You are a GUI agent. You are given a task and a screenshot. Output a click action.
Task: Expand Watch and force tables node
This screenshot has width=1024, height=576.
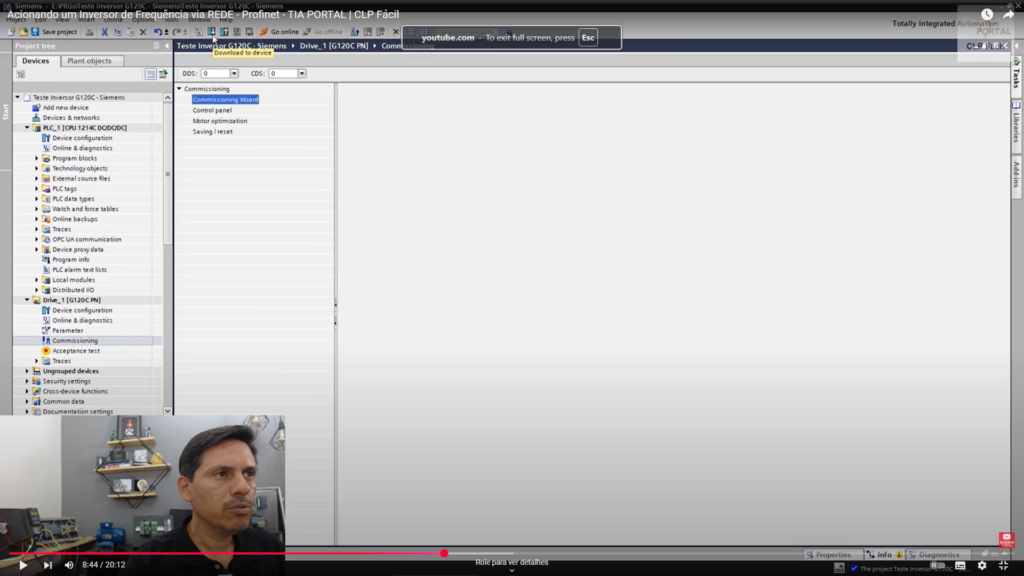click(x=37, y=209)
